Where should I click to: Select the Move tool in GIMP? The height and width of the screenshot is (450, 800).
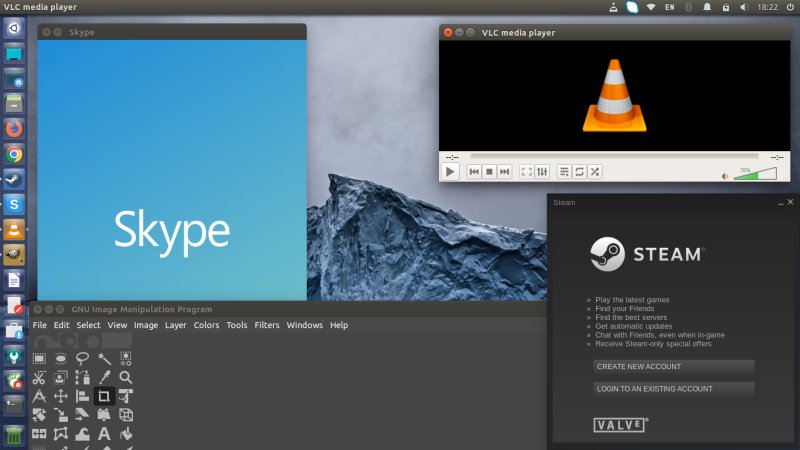pyautogui.click(x=61, y=396)
